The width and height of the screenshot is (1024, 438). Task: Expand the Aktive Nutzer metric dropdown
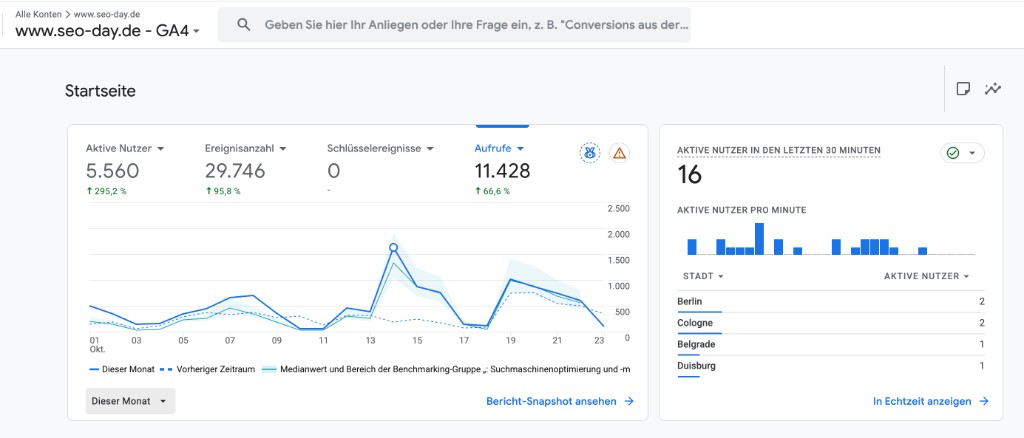161,149
